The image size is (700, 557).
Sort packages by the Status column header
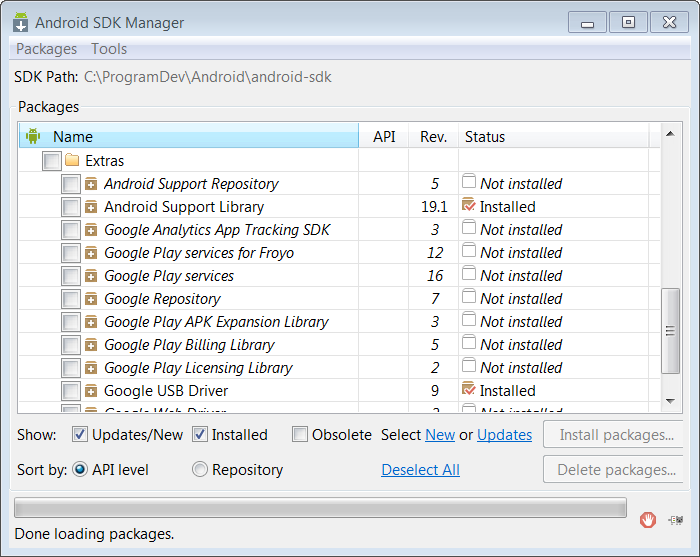pos(485,137)
